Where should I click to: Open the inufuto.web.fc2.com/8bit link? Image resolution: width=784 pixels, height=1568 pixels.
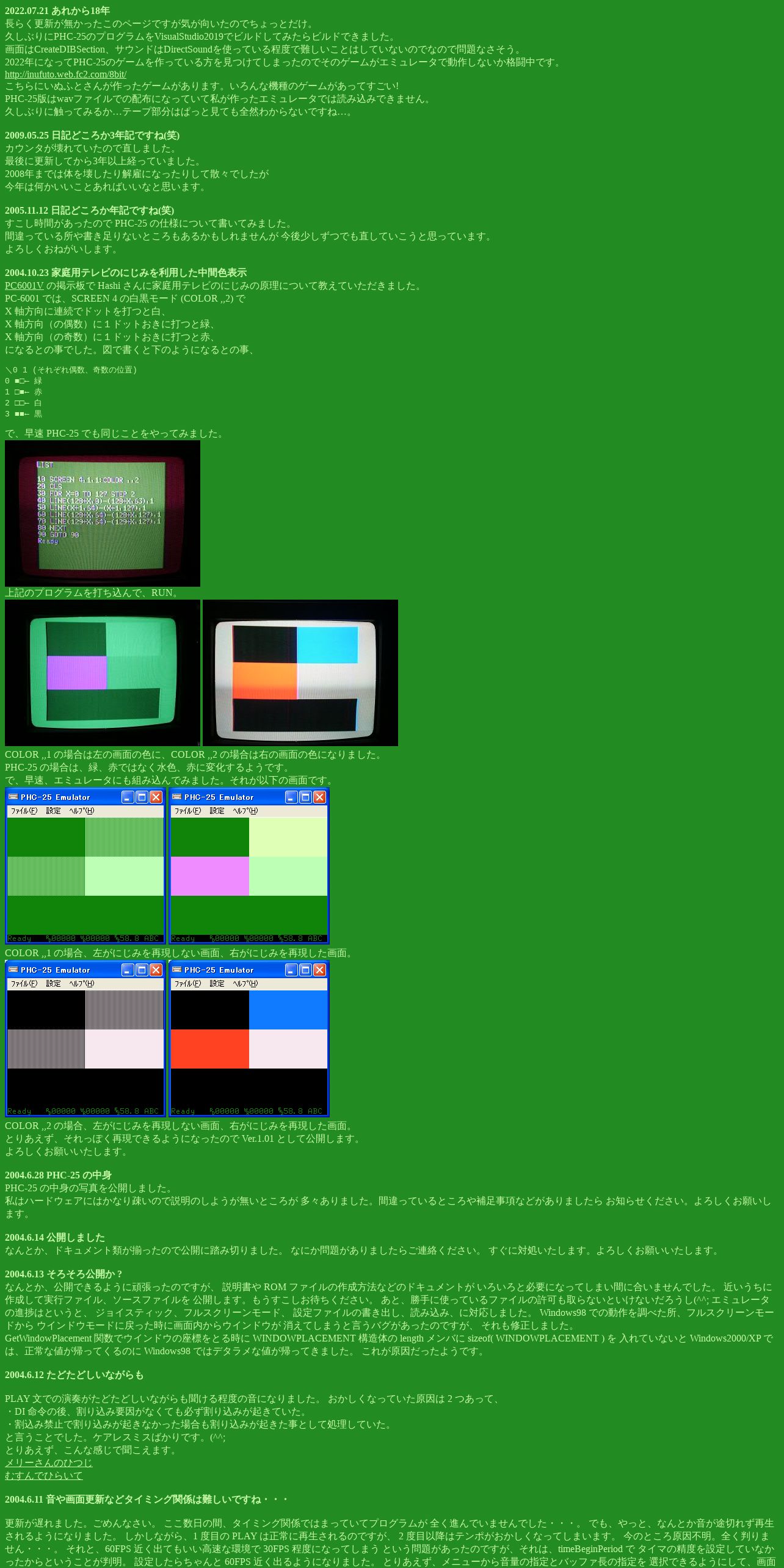pos(65,74)
